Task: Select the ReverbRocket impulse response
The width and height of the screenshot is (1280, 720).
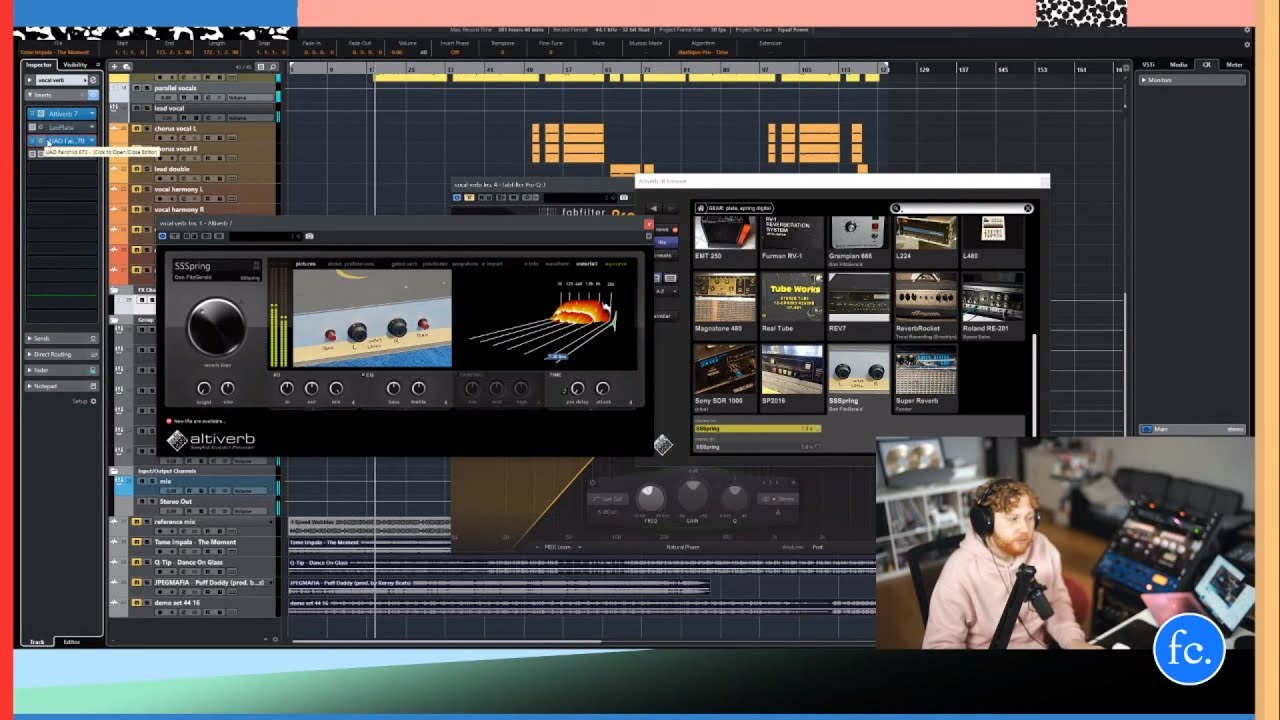Action: tap(926, 304)
